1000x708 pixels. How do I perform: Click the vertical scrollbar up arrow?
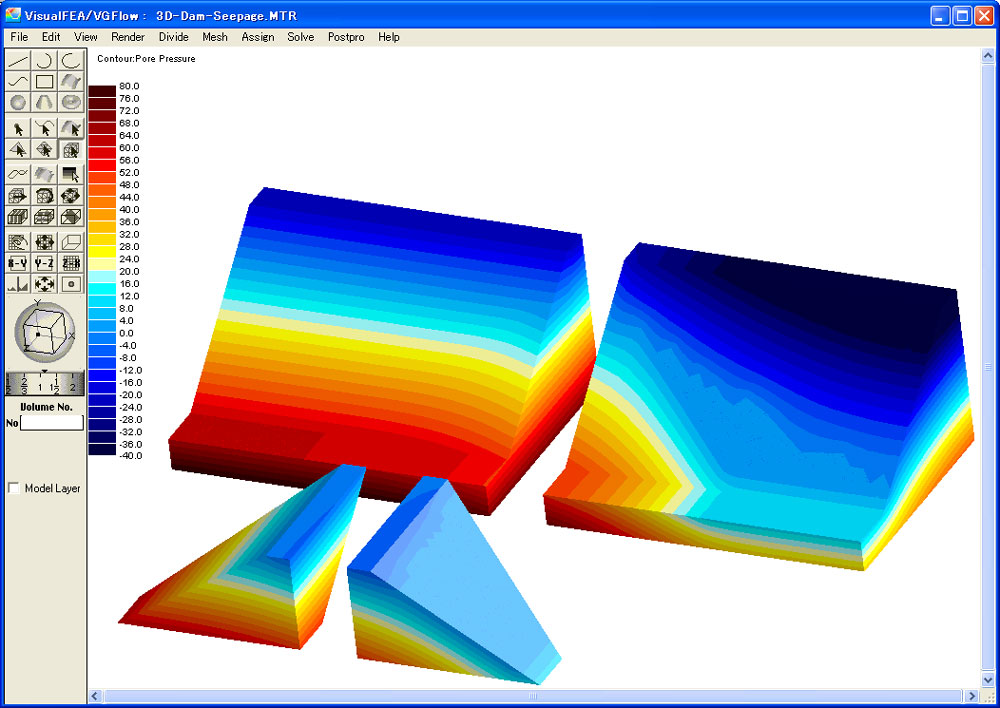(988, 55)
